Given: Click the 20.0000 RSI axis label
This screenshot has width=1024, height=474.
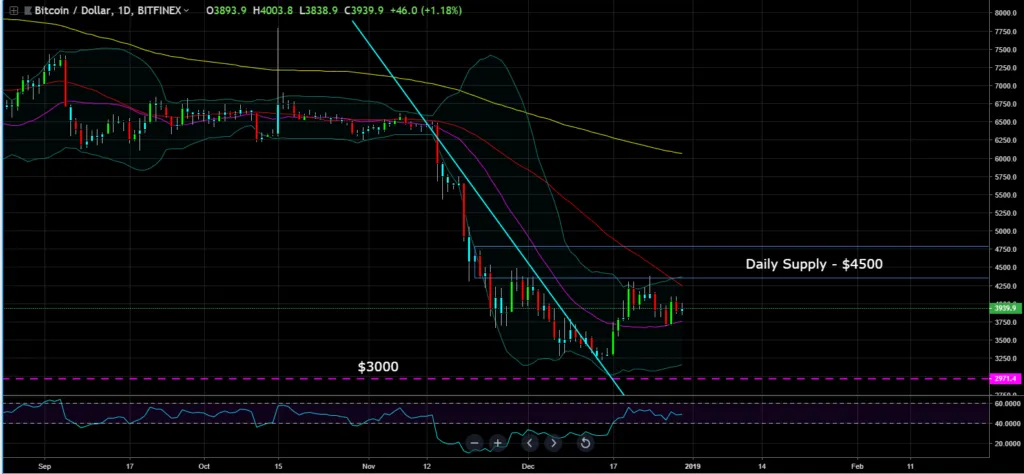Looking at the screenshot, I should pos(1006,443).
